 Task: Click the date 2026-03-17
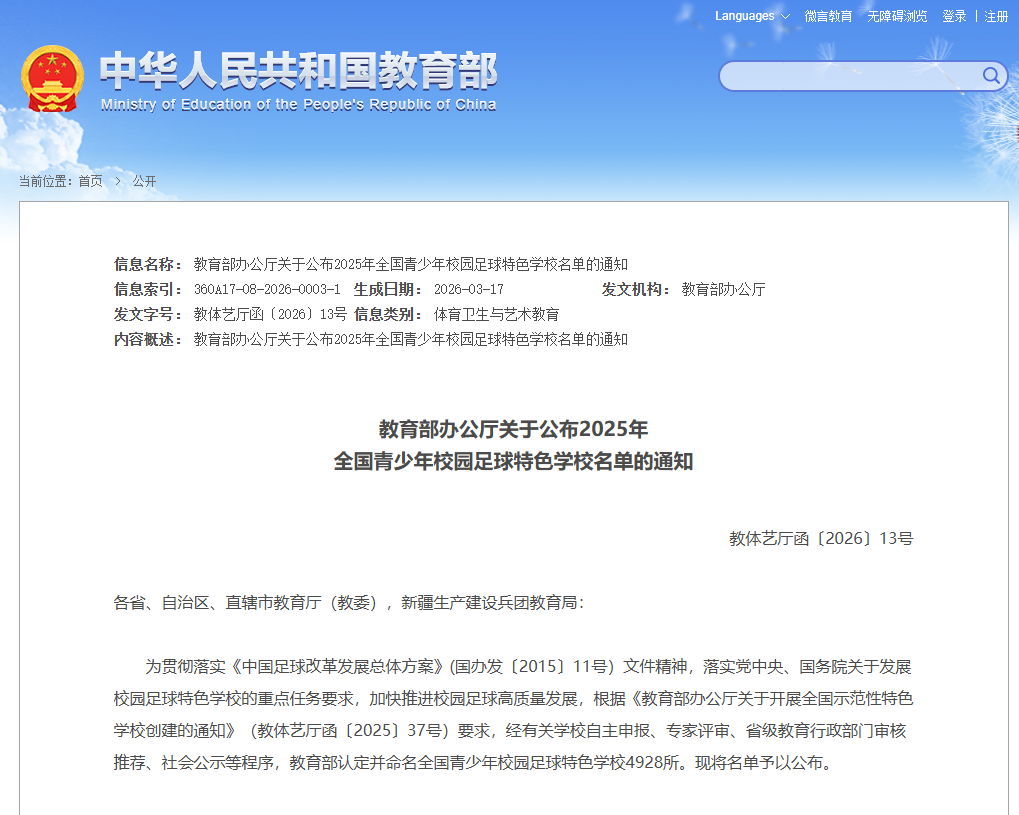click(469, 289)
